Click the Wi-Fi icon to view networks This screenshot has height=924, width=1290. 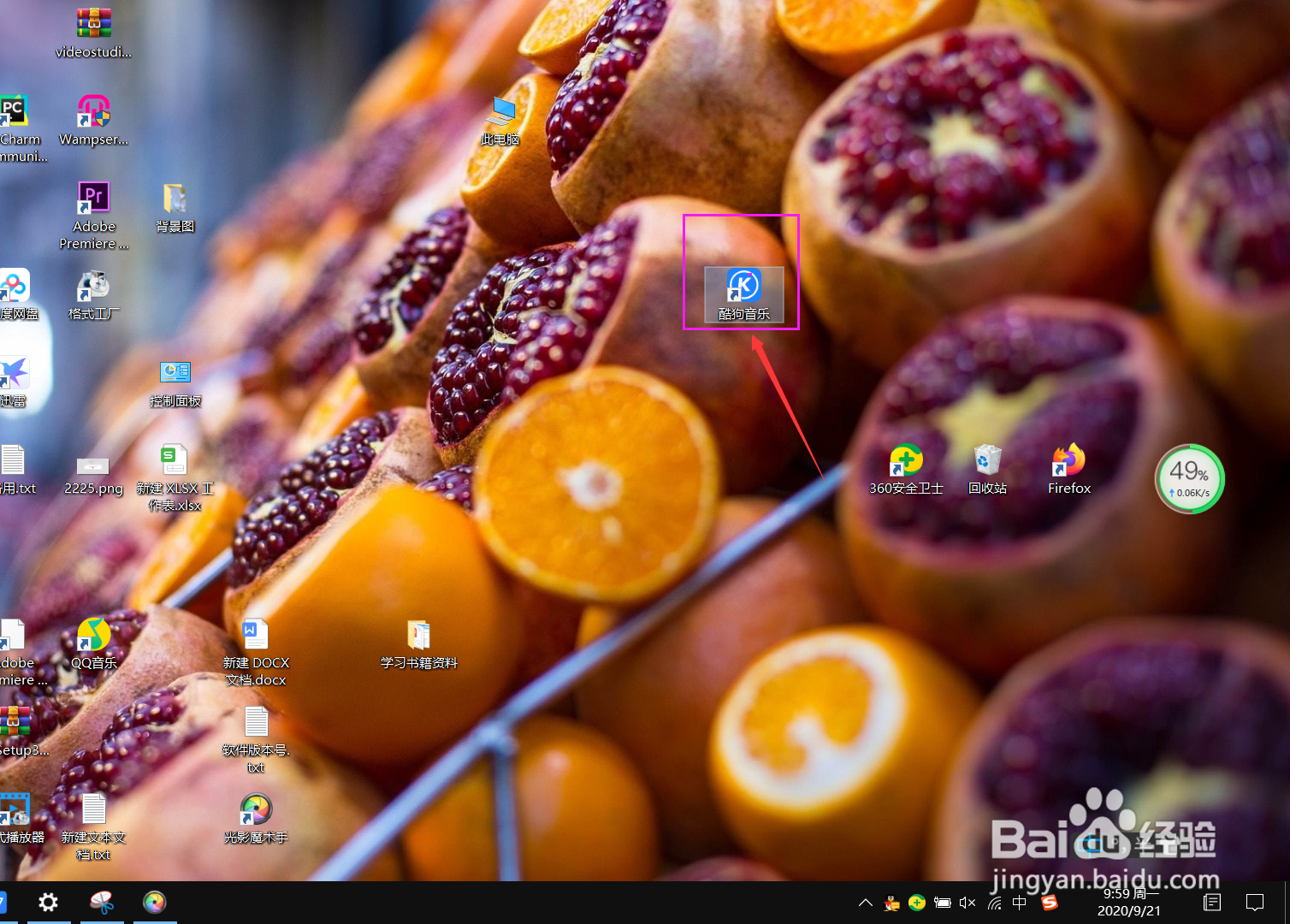point(993,903)
